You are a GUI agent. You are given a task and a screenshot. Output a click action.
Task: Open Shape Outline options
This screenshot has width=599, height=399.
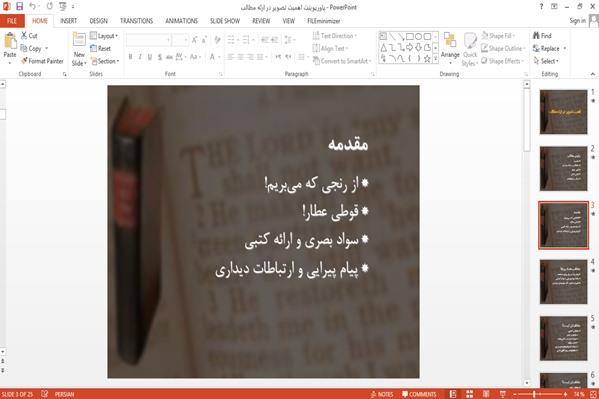pyautogui.click(x=503, y=49)
